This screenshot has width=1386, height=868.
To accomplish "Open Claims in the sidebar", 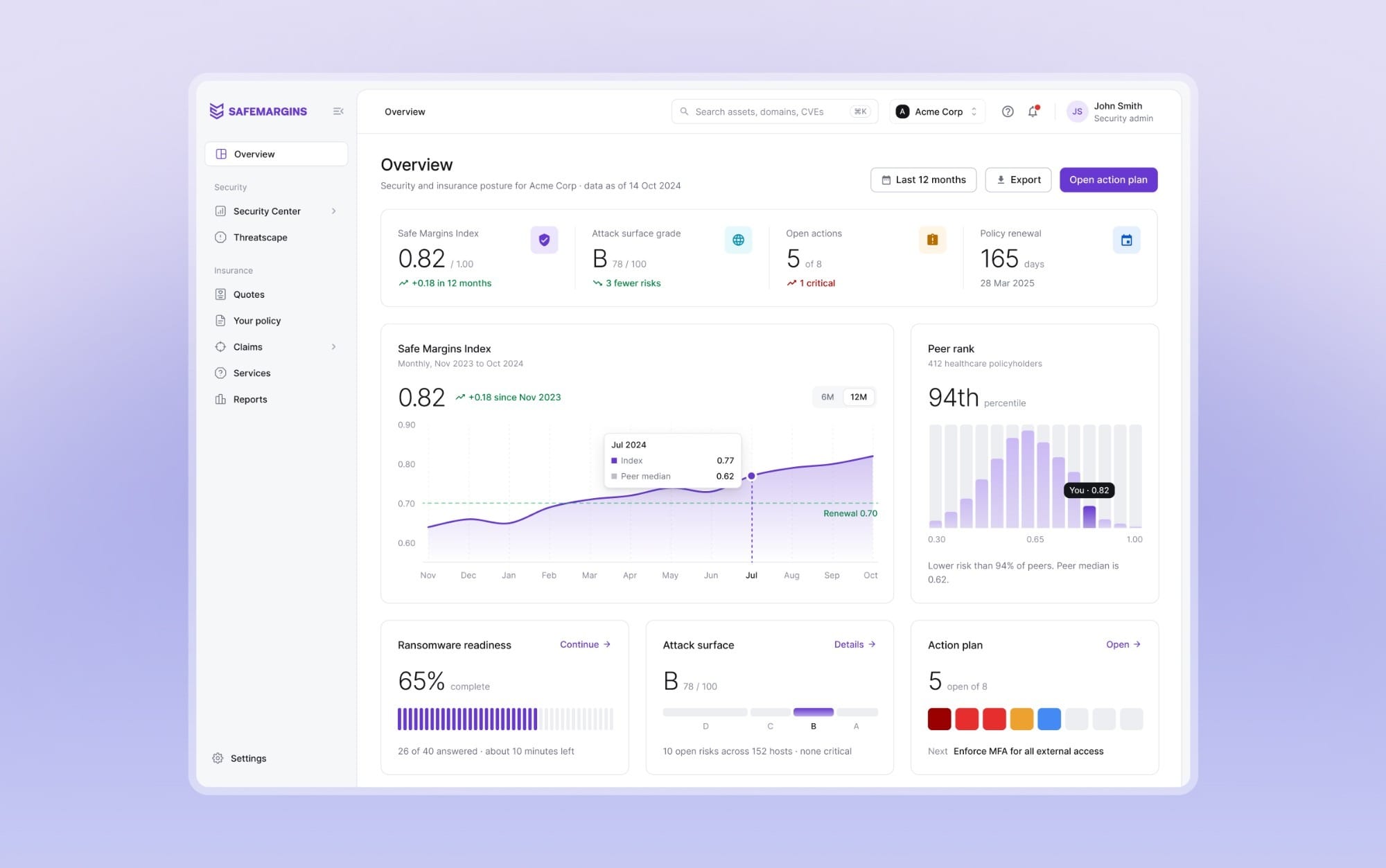I will pos(277,346).
